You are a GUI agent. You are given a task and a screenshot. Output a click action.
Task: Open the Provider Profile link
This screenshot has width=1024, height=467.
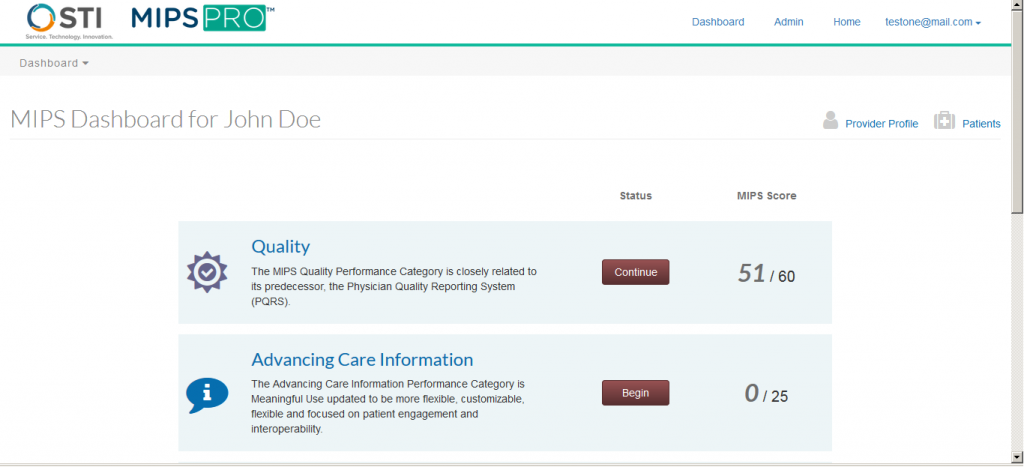(x=881, y=124)
